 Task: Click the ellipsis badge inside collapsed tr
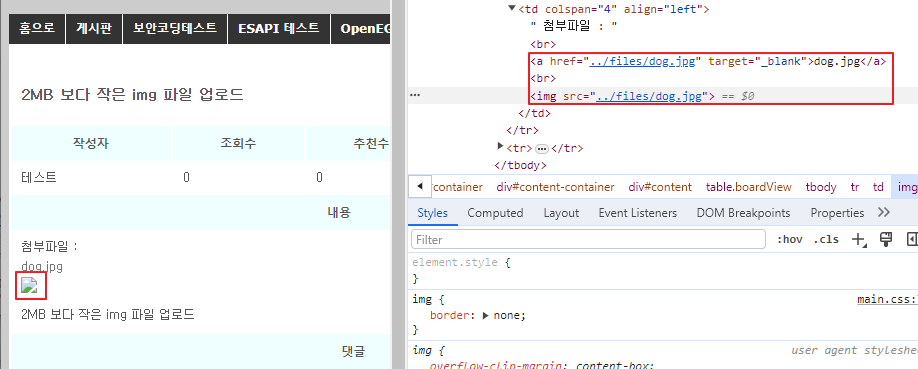point(542,149)
